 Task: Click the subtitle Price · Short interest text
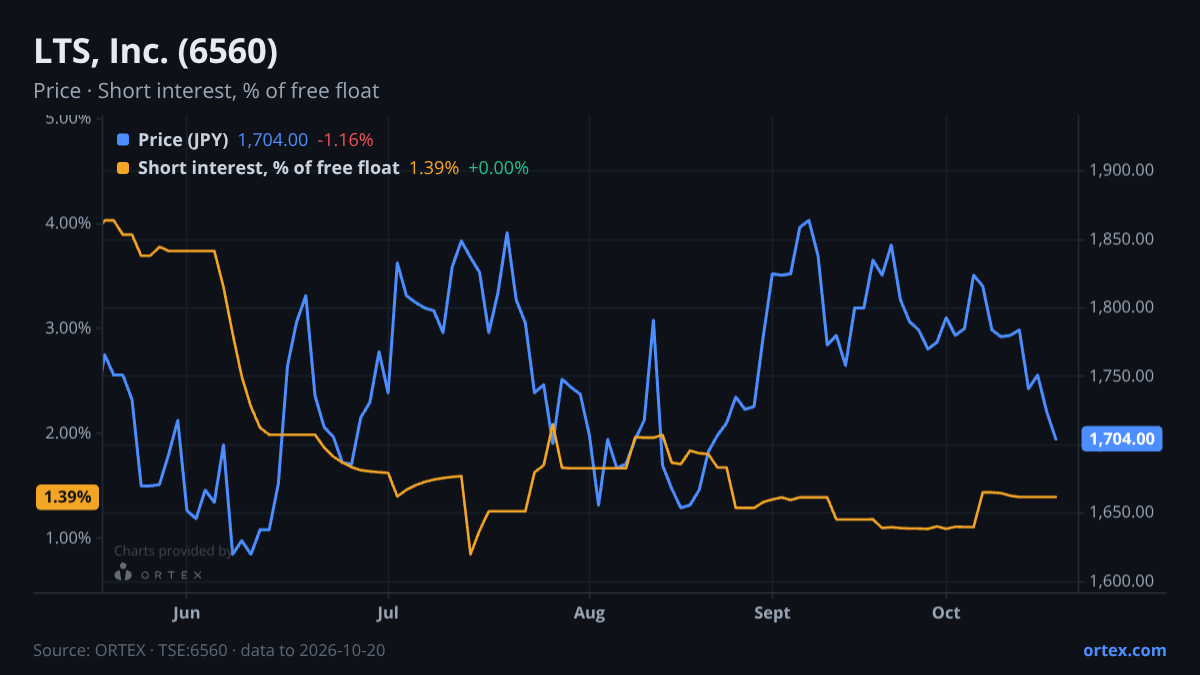point(206,91)
